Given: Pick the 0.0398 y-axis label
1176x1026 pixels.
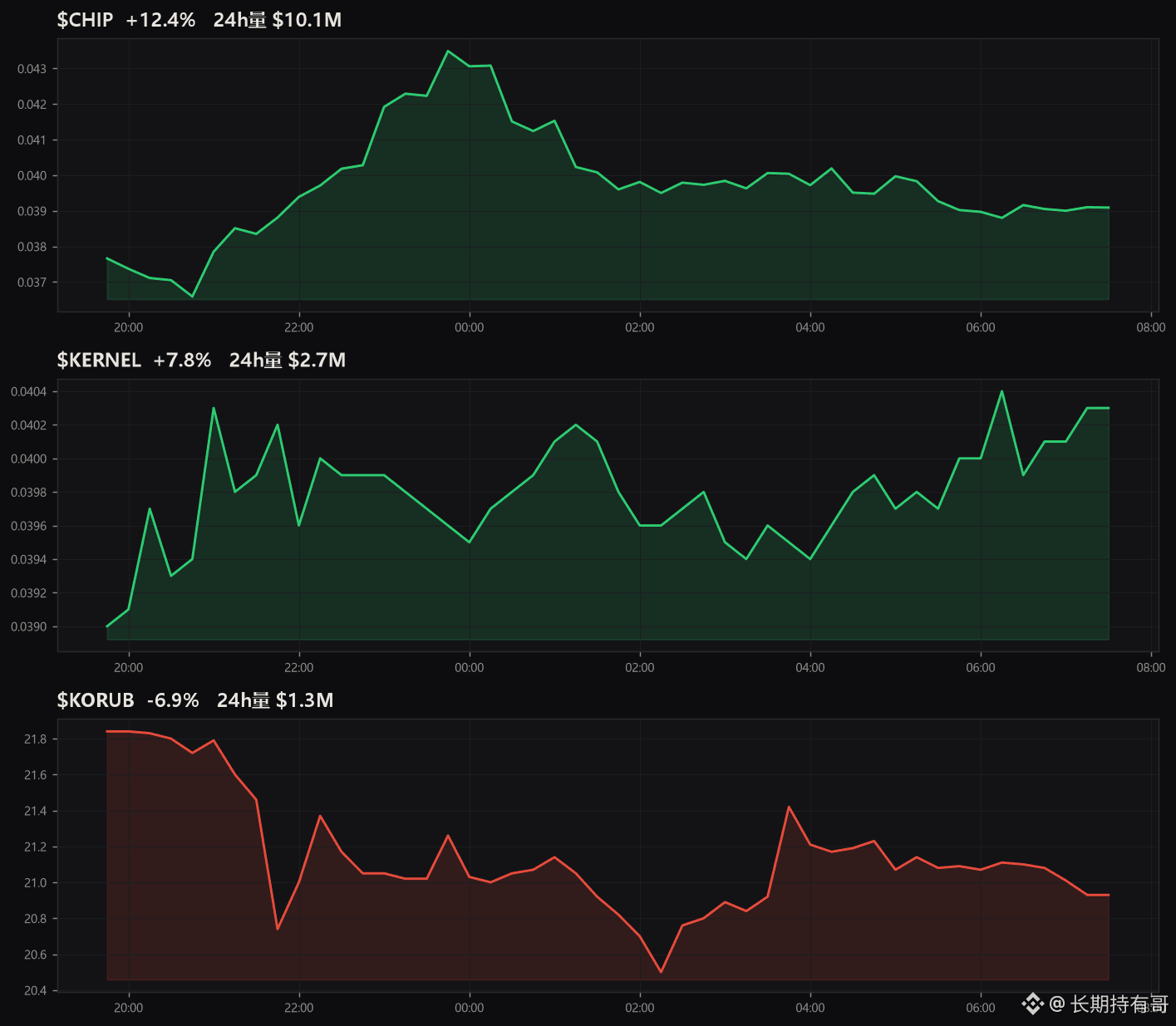Looking at the screenshot, I should (28, 493).
